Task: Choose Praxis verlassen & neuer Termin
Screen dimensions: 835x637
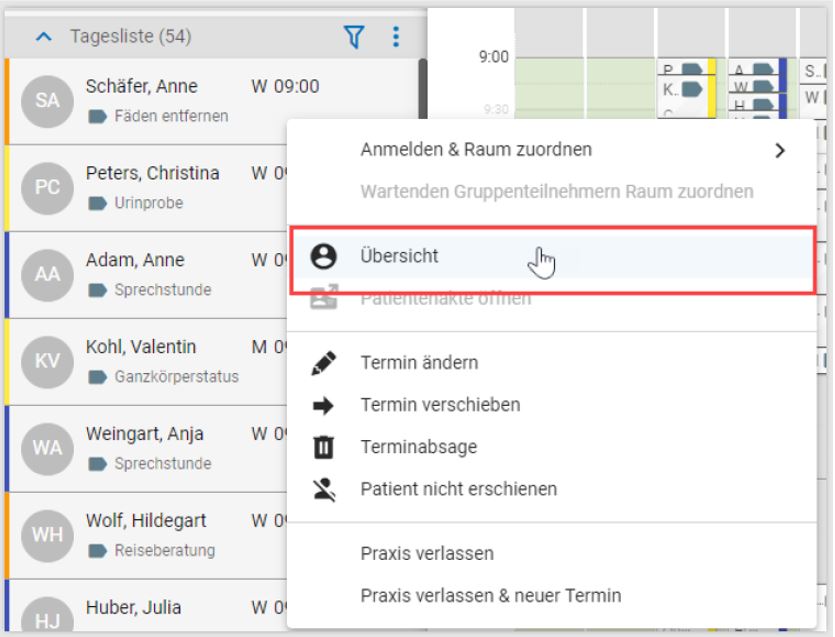Action: [x=490, y=596]
